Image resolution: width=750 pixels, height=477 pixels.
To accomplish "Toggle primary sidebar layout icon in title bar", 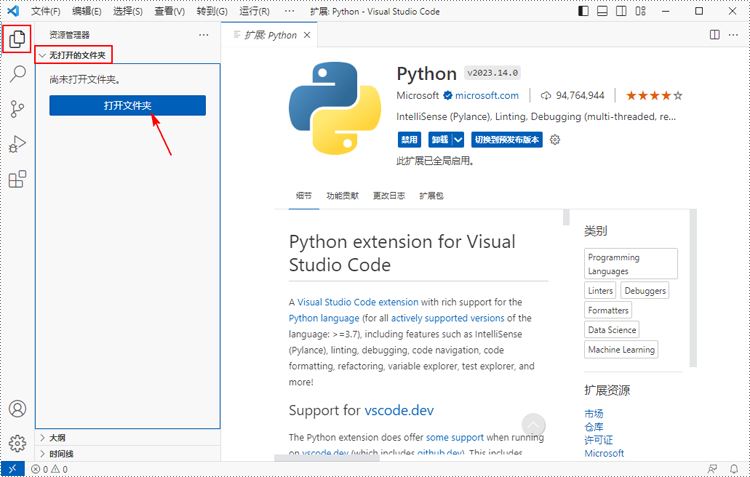I will [584, 11].
